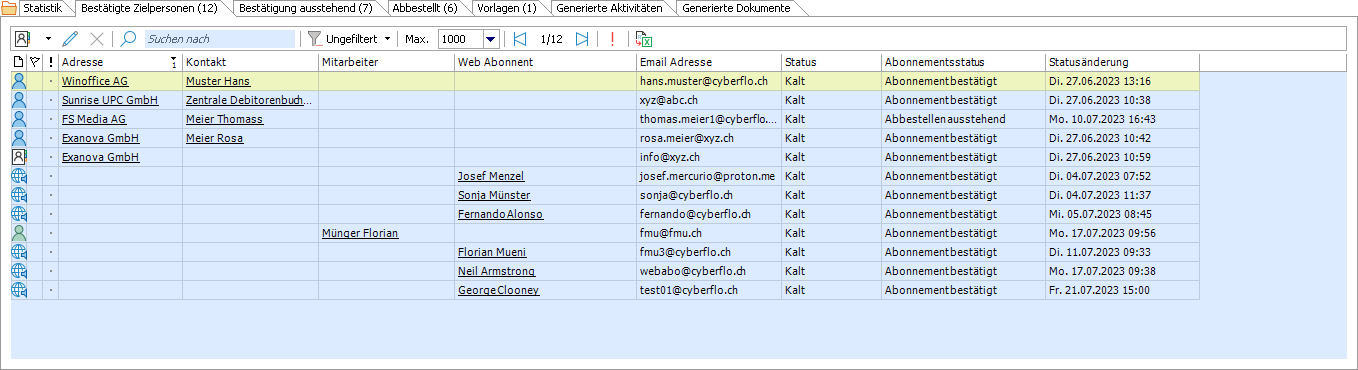Open the Meier Thomass contact link

[225, 119]
